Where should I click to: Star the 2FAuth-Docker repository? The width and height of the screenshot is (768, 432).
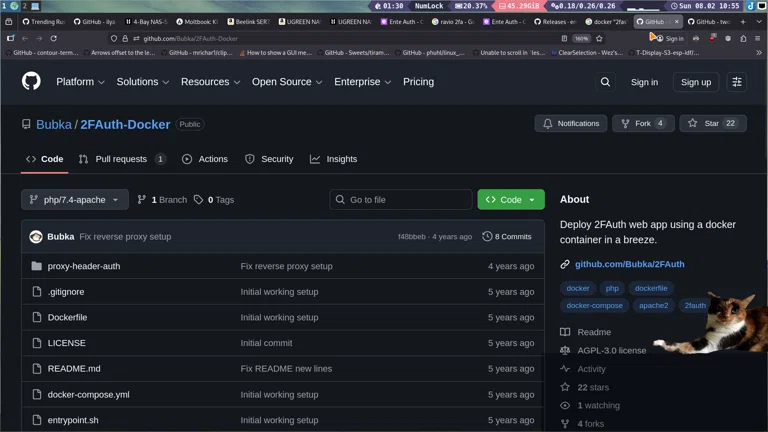712,123
